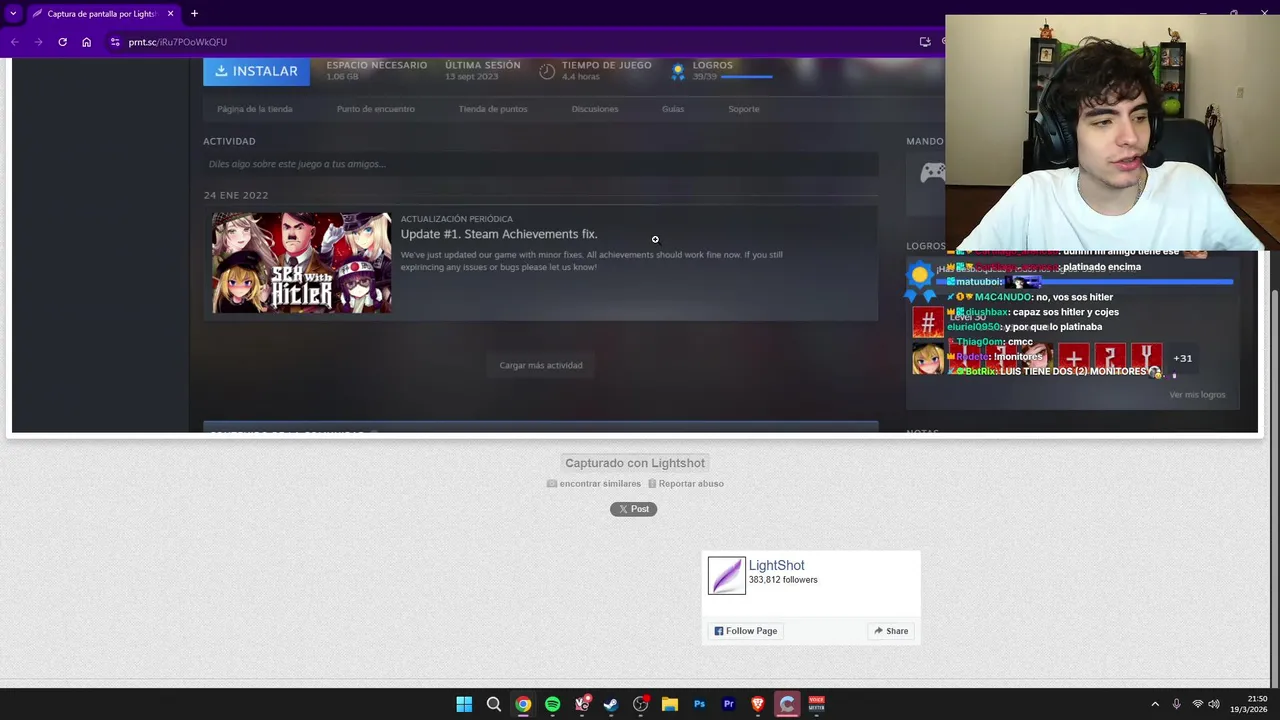Click the Logros achievement progress bar
Image resolution: width=1280 pixels, height=720 pixels.
[x=746, y=77]
